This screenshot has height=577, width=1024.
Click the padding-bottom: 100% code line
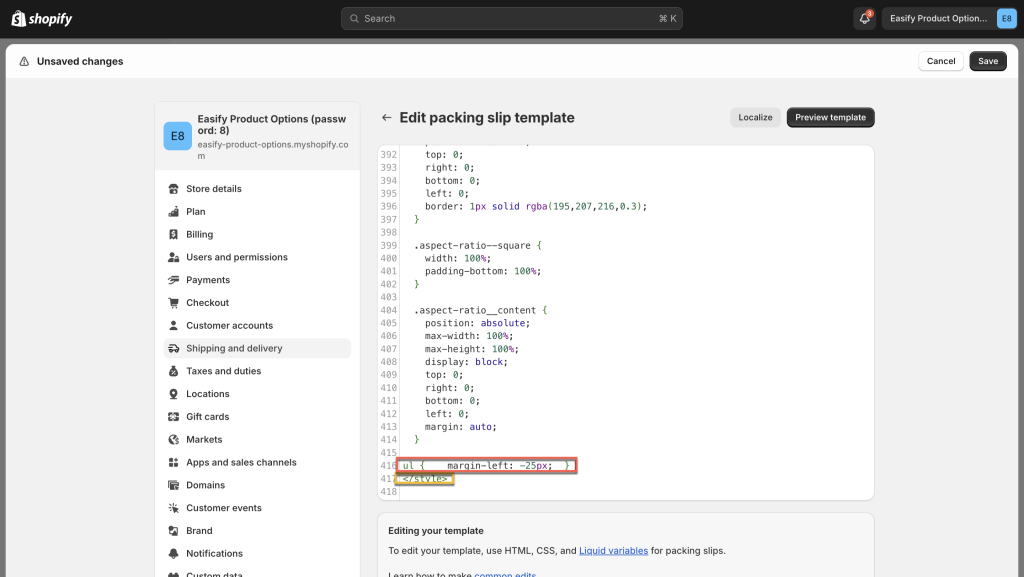[x=483, y=272]
